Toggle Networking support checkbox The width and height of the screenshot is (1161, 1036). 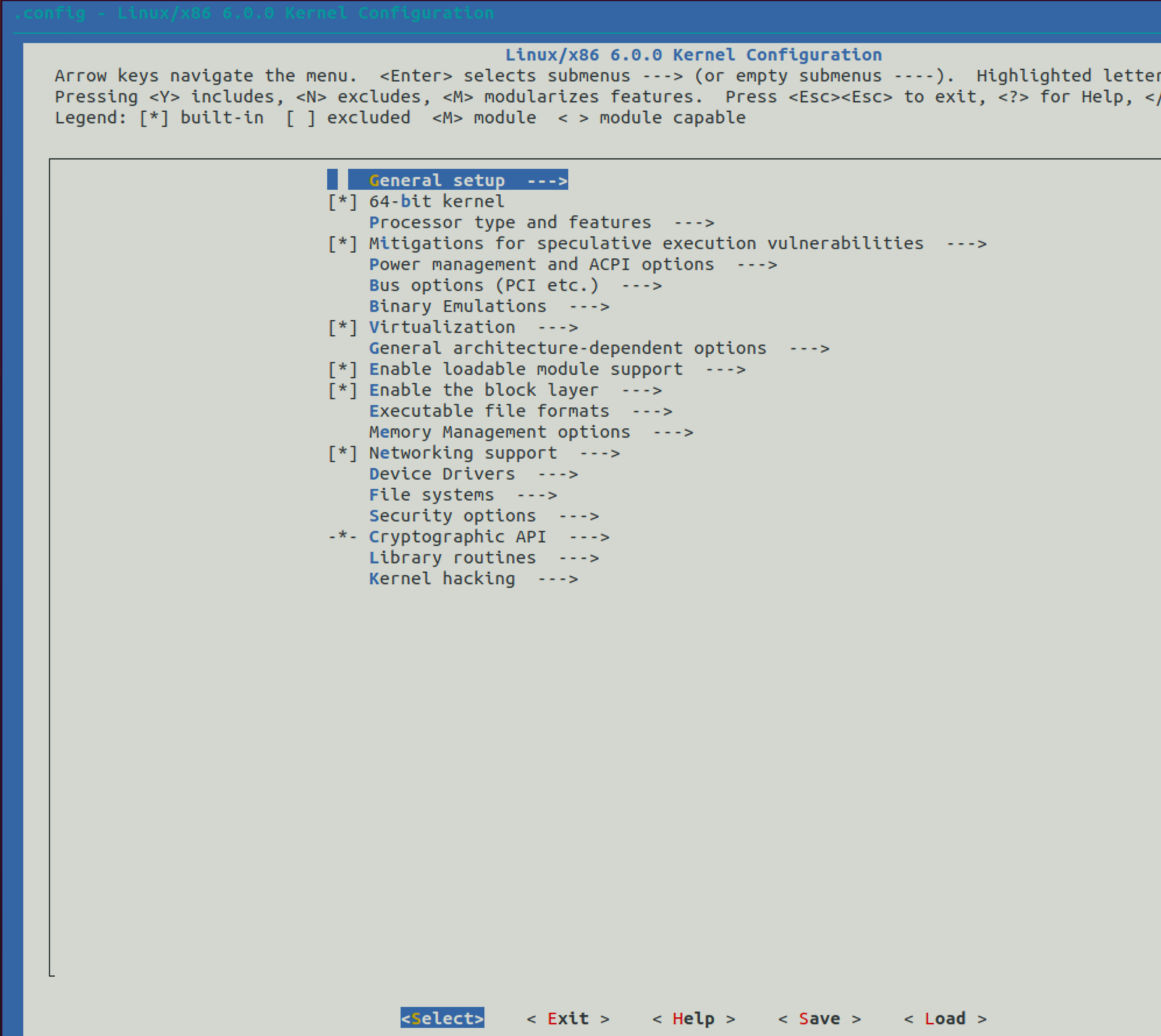point(342,453)
